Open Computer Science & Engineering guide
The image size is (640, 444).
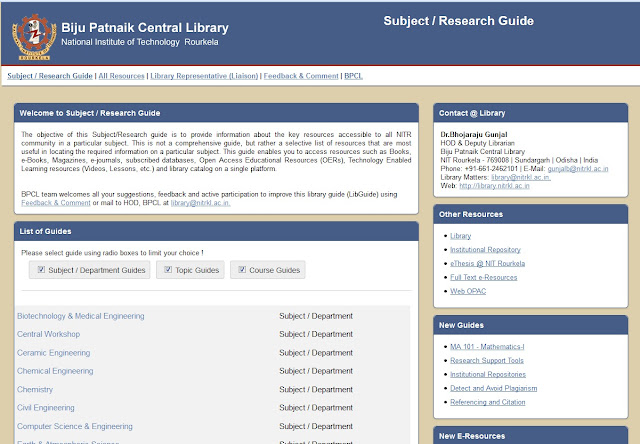[75, 426]
